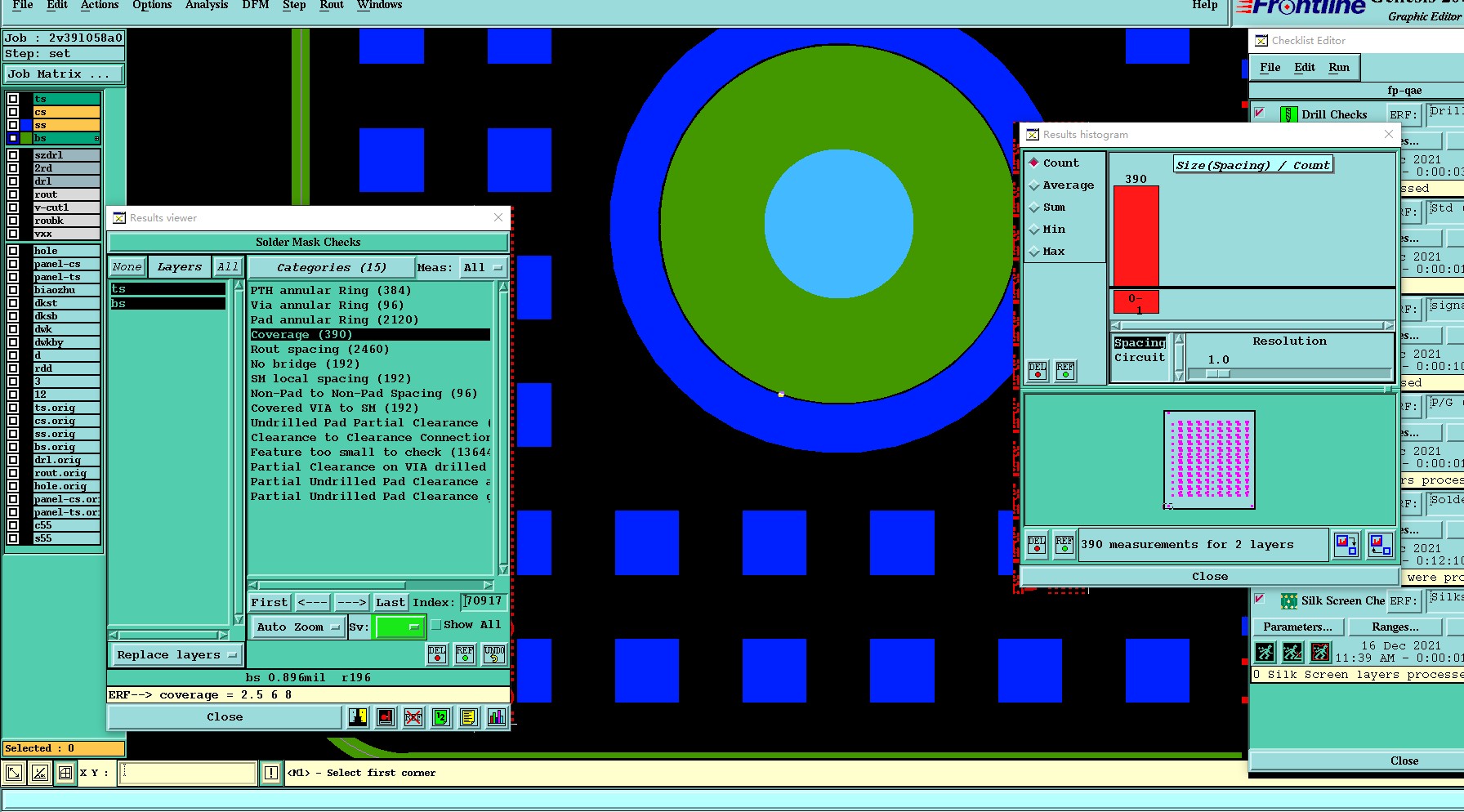The image size is (1464, 812).
Task: Click Close in Results histogram
Action: [x=1210, y=577]
